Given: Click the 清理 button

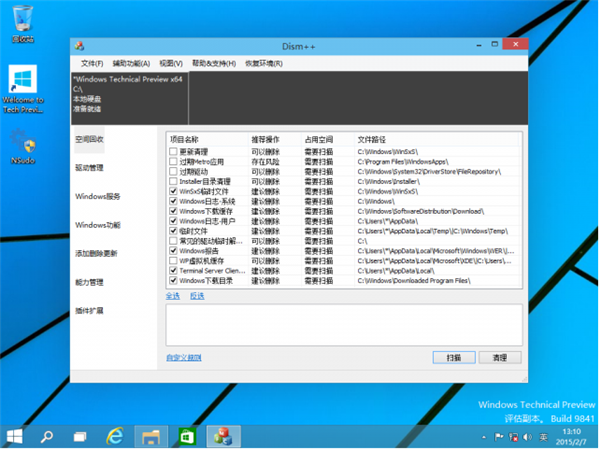Looking at the screenshot, I should coord(500,358).
